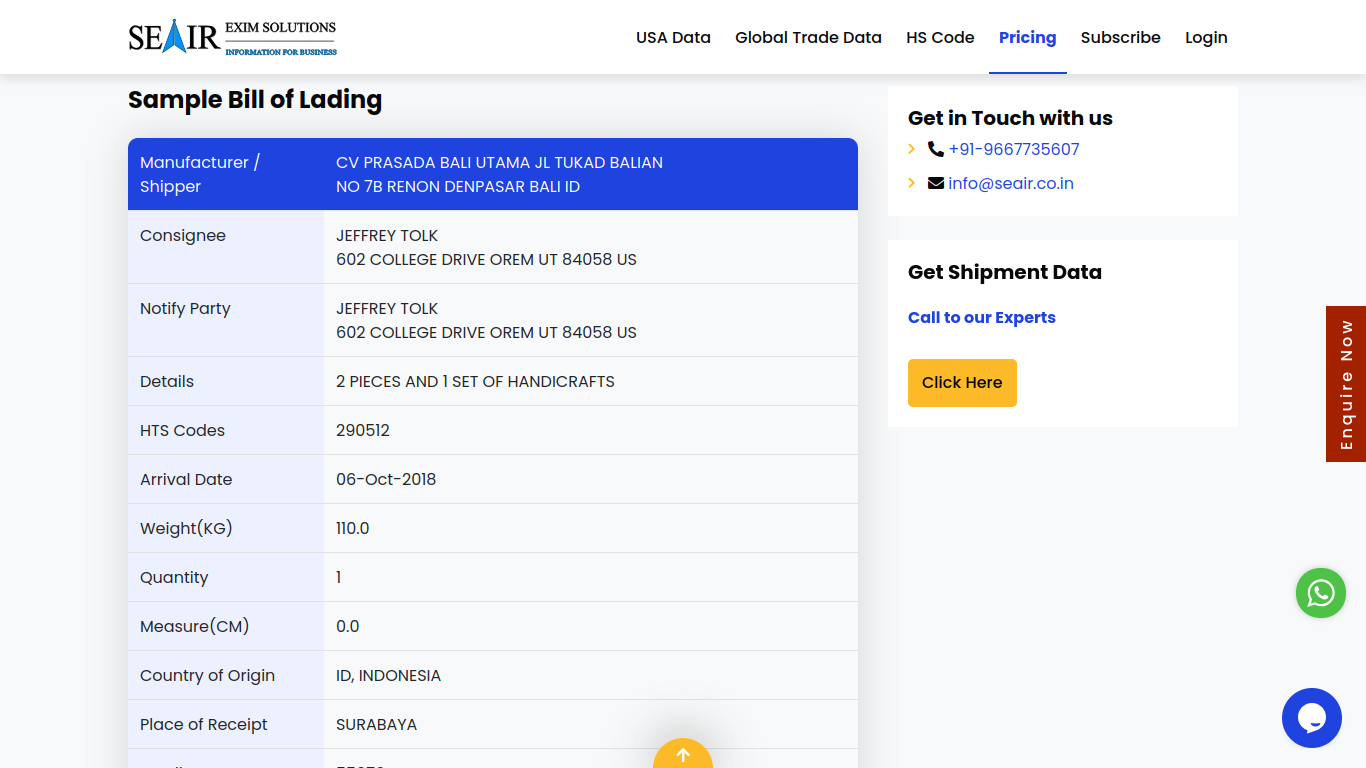
Task: Open the Subscribe page
Action: point(1120,37)
